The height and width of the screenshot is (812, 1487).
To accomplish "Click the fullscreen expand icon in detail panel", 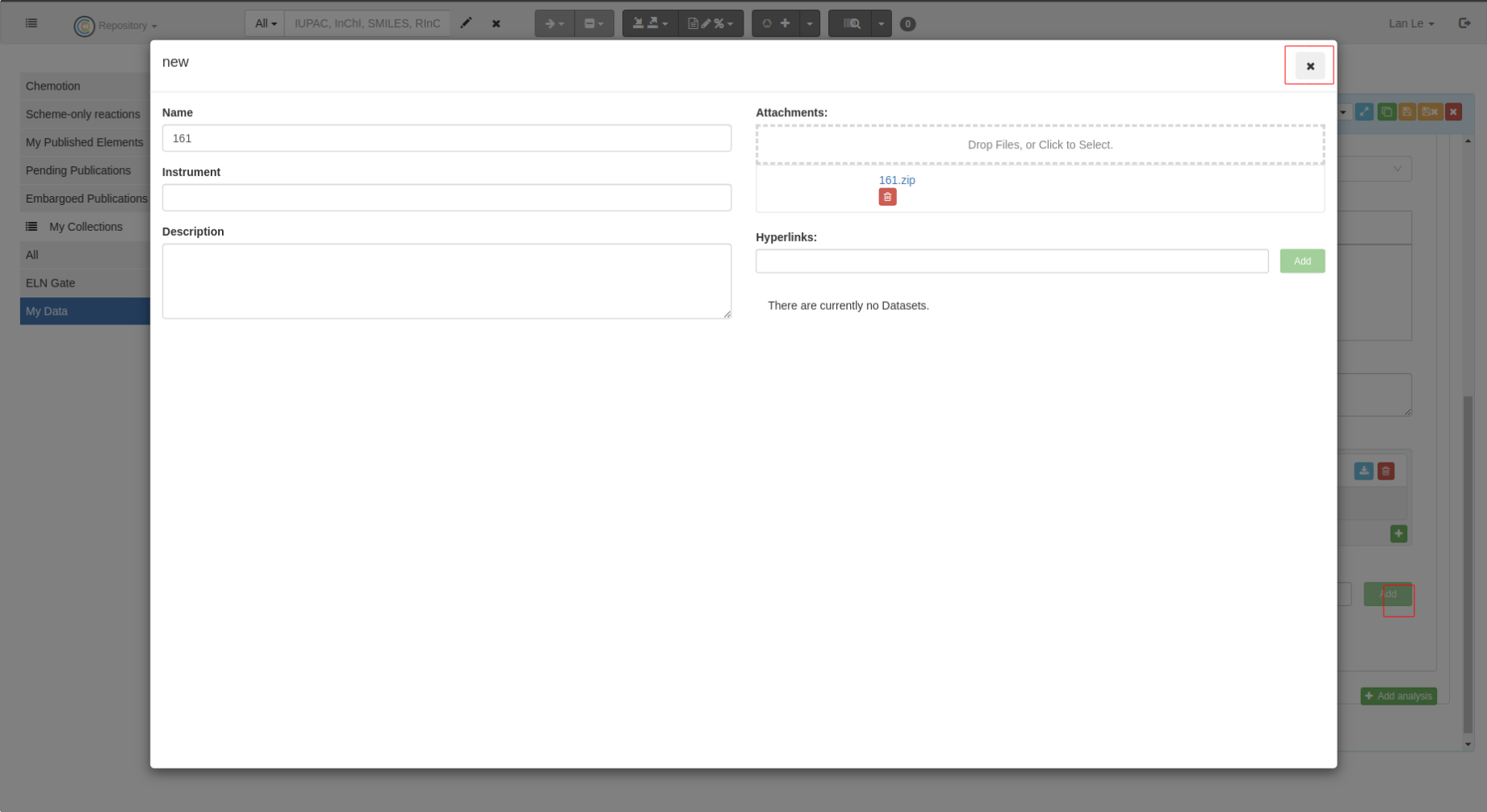I will [x=1364, y=112].
